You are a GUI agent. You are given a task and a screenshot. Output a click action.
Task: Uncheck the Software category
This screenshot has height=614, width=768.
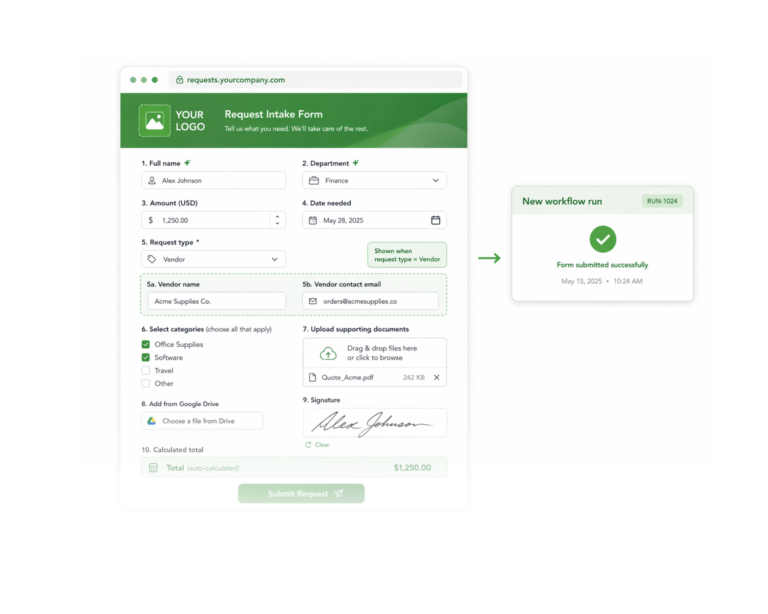[x=145, y=357]
